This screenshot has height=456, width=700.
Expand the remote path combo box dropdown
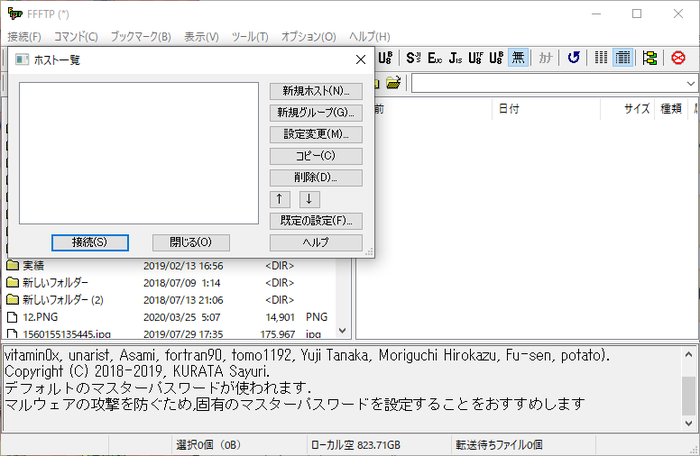tap(690, 84)
